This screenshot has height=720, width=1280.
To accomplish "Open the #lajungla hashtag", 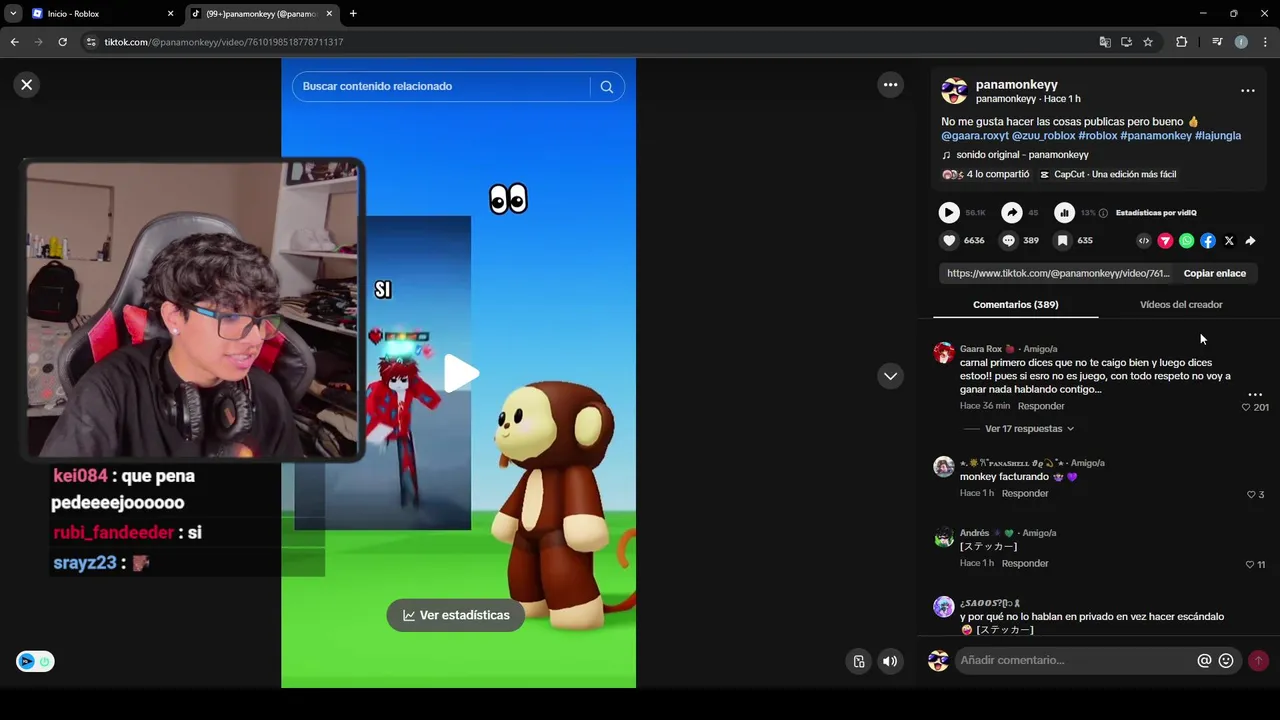I will point(1218,136).
